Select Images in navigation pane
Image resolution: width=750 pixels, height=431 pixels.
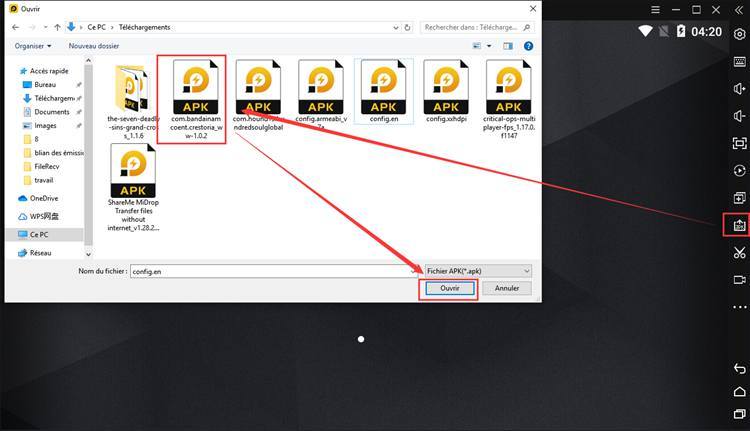point(40,126)
